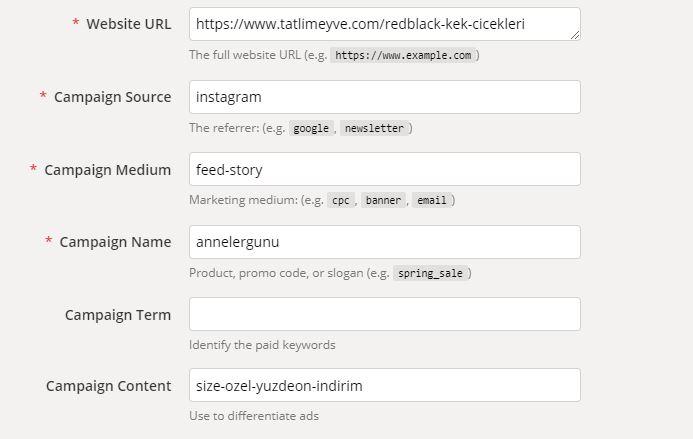Click the "Campaign Term" label
Image resolution: width=693 pixels, height=439 pixels.
coord(117,315)
